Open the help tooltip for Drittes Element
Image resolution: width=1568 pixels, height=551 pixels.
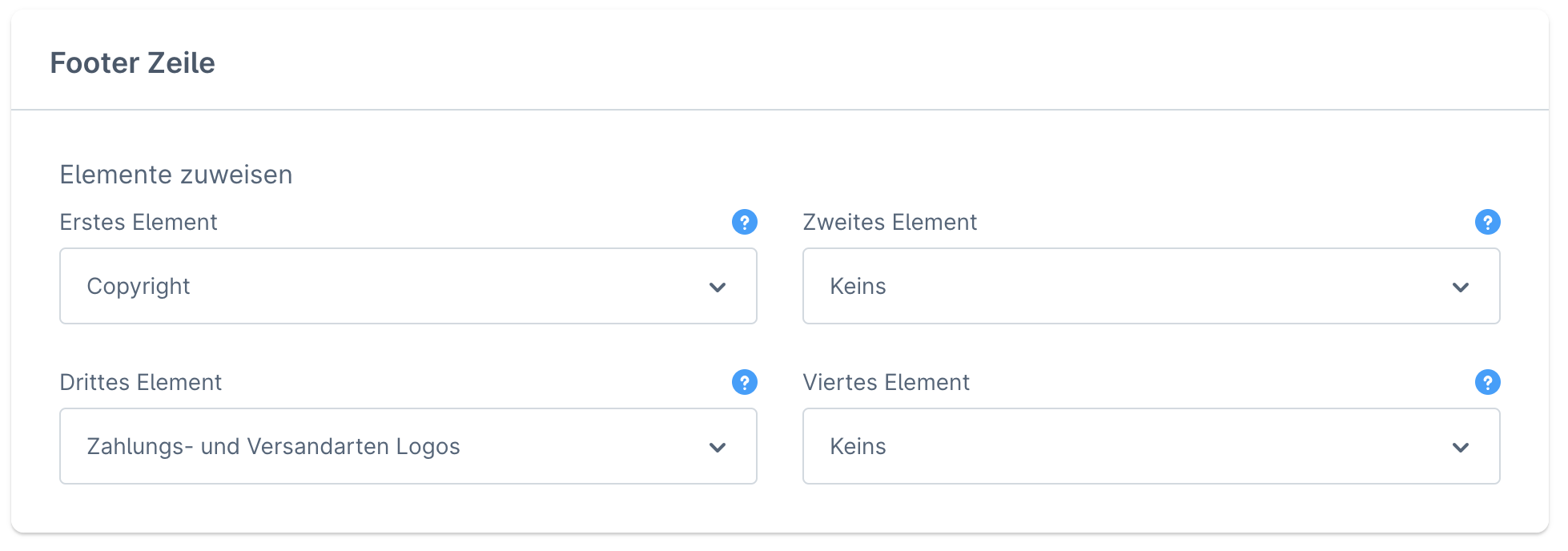pos(744,382)
